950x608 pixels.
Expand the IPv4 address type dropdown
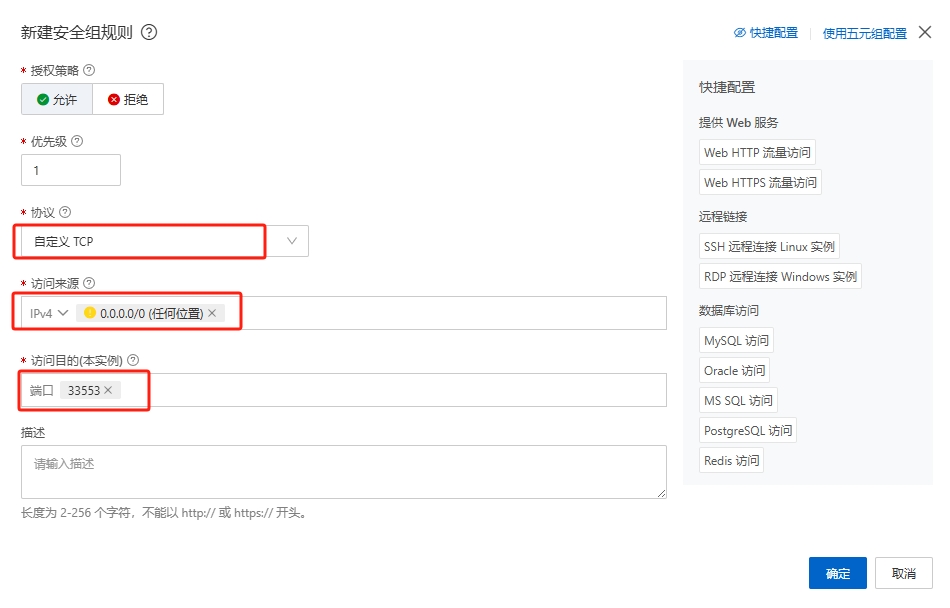click(x=49, y=313)
